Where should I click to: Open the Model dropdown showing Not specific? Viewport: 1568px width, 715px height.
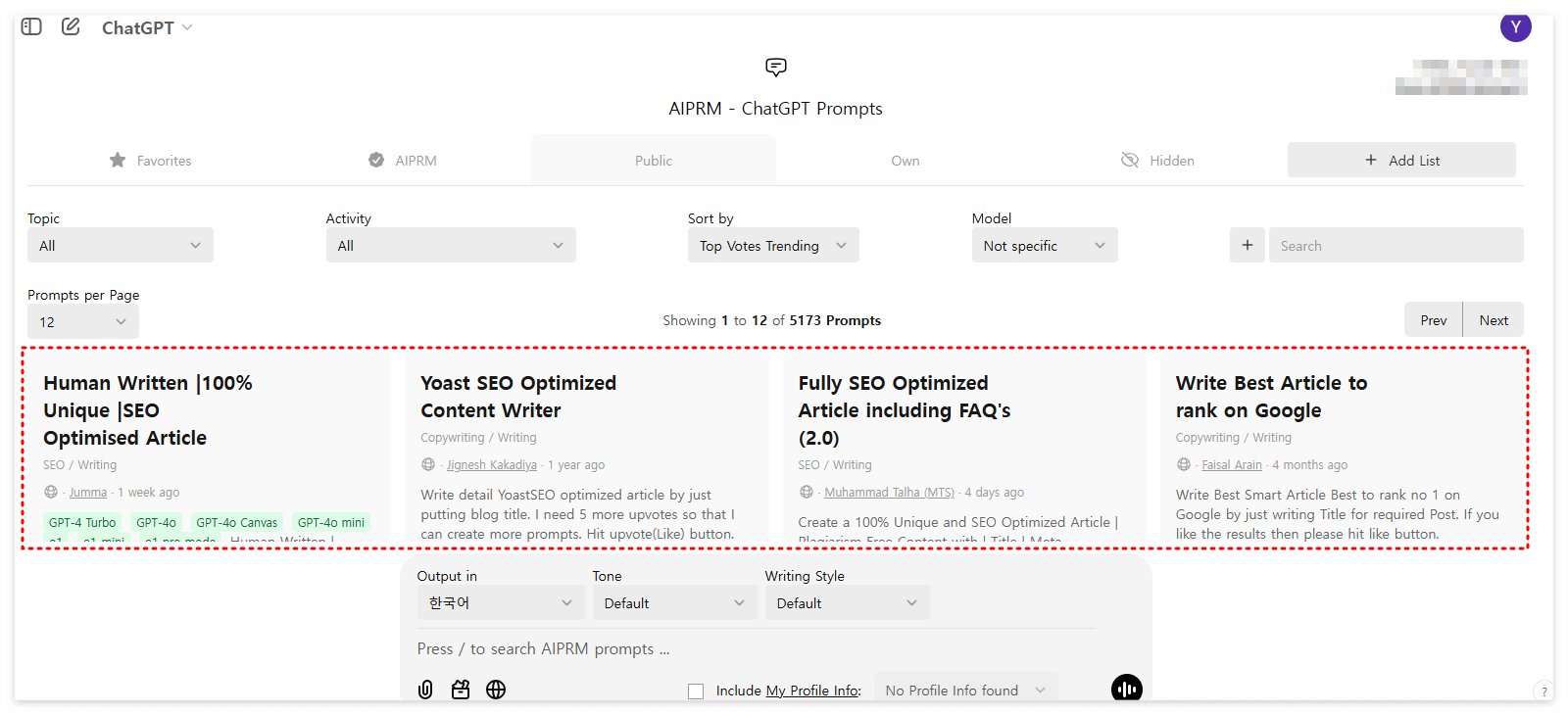(1045, 245)
